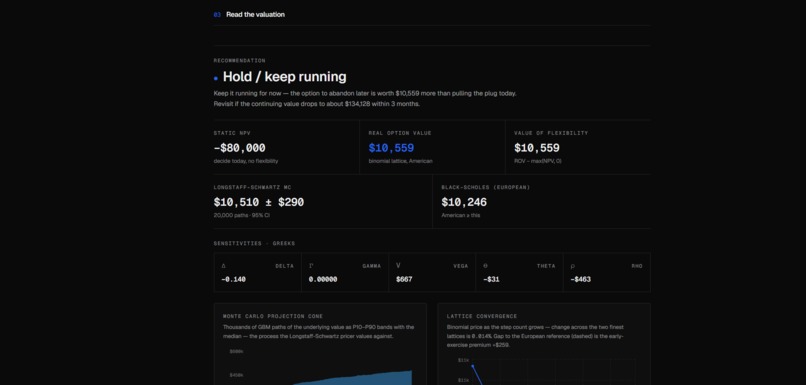Click the caption "decide today, no flexibility"
Viewport: 806px width, 385px height.
coord(246,161)
